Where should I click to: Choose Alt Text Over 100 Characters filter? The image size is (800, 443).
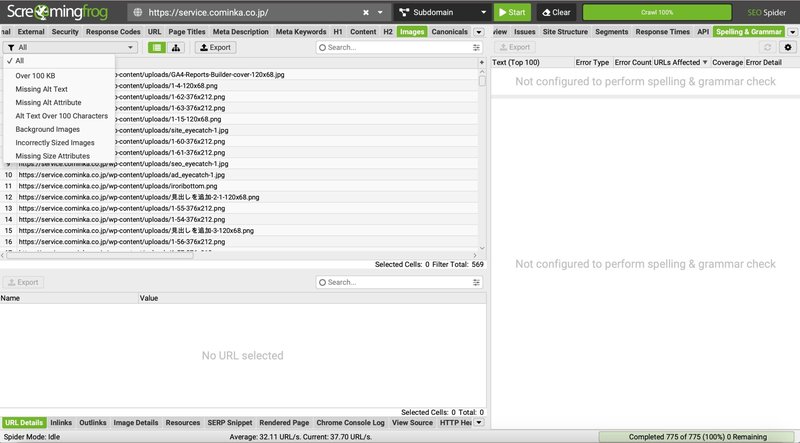[59, 116]
